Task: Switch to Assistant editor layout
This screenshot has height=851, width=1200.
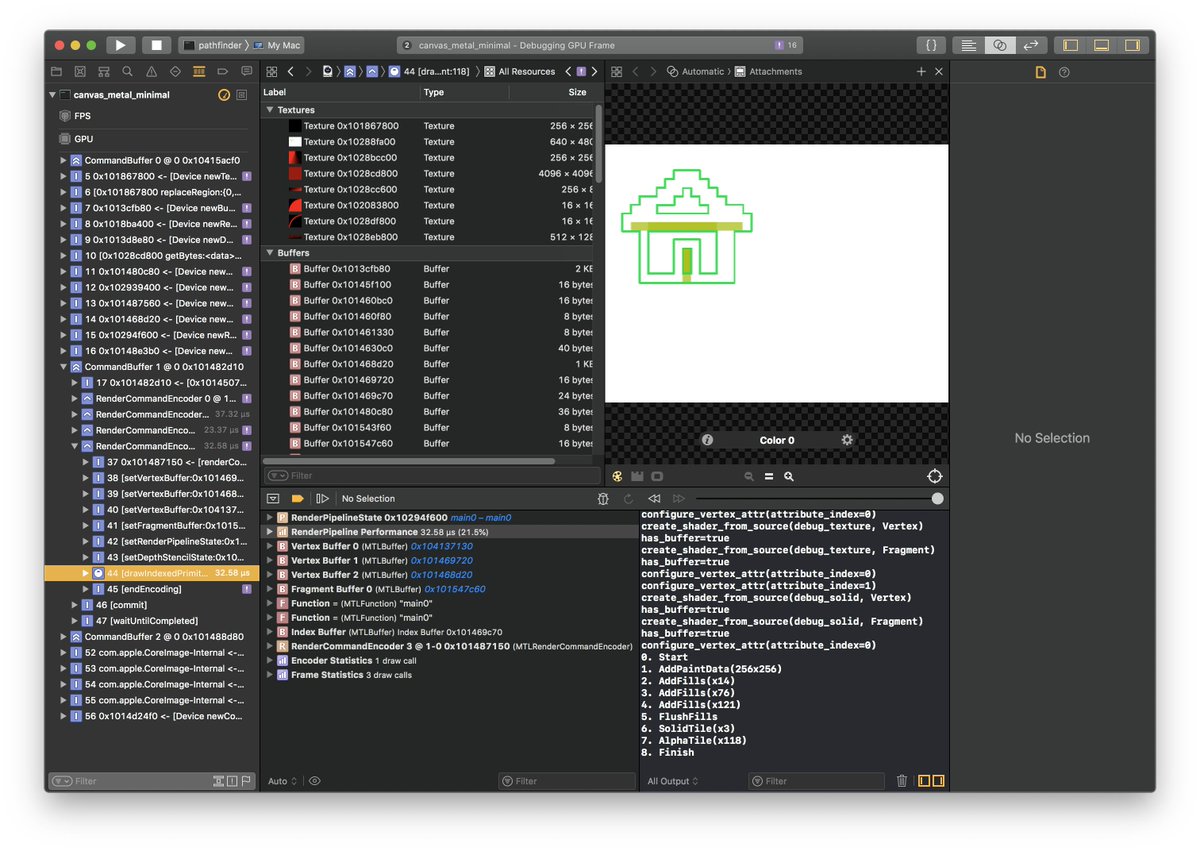Action: point(999,45)
